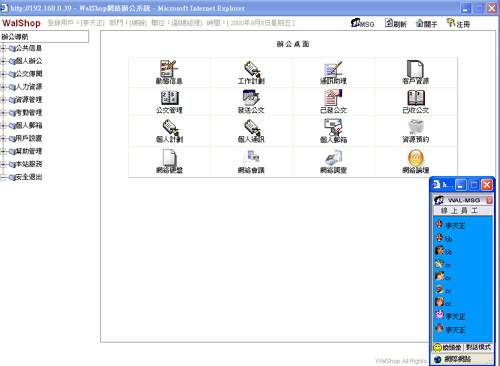Click the smiley 換頭像 button
This screenshot has height=366, width=500.
[448, 347]
